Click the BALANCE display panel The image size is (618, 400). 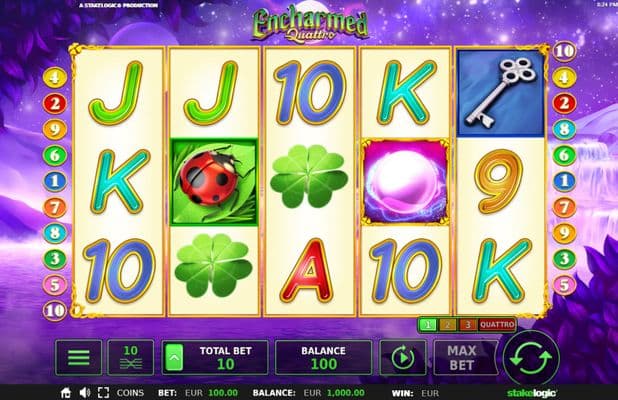click(324, 357)
